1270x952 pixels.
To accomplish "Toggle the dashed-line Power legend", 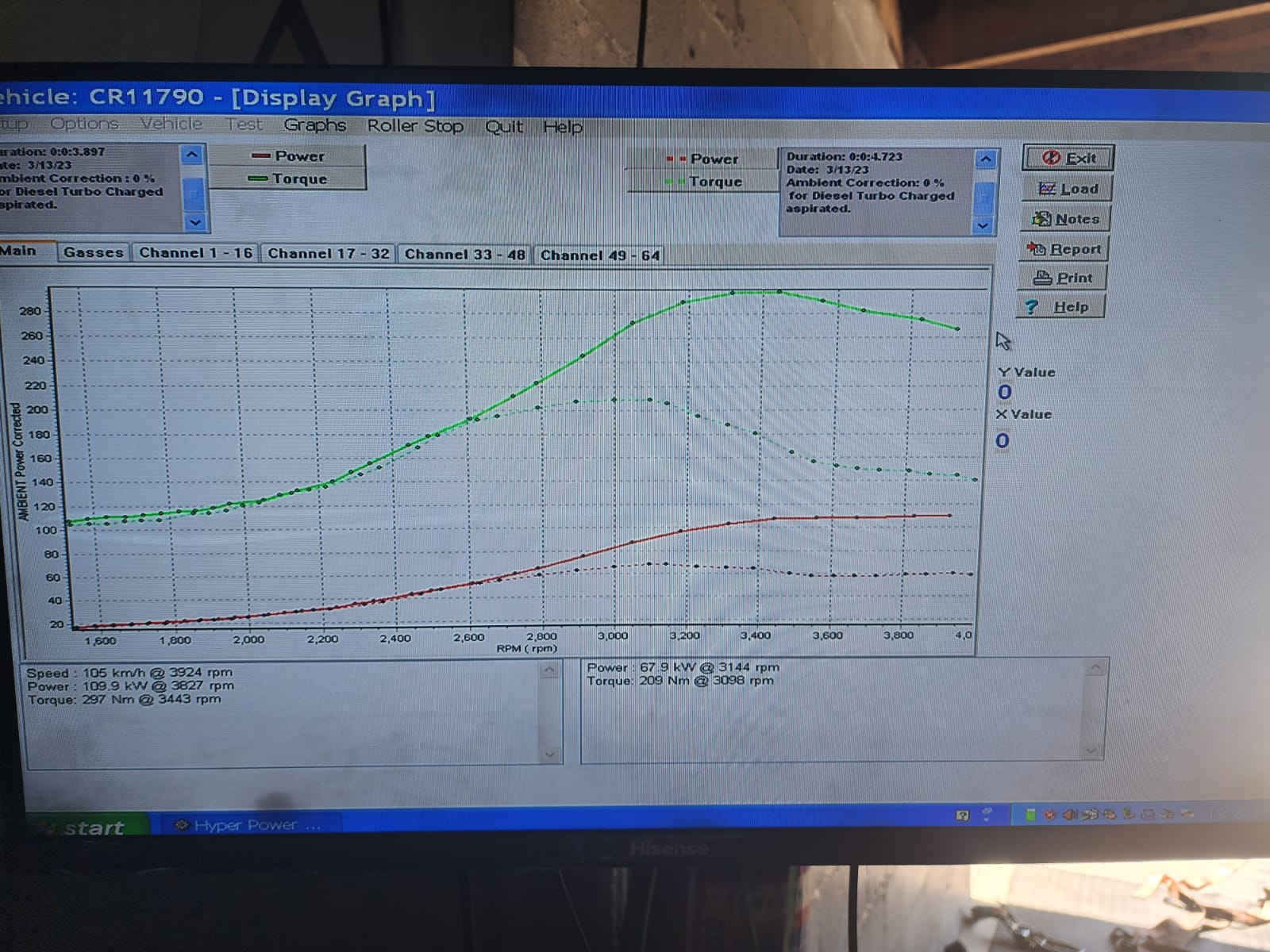I will point(702,159).
